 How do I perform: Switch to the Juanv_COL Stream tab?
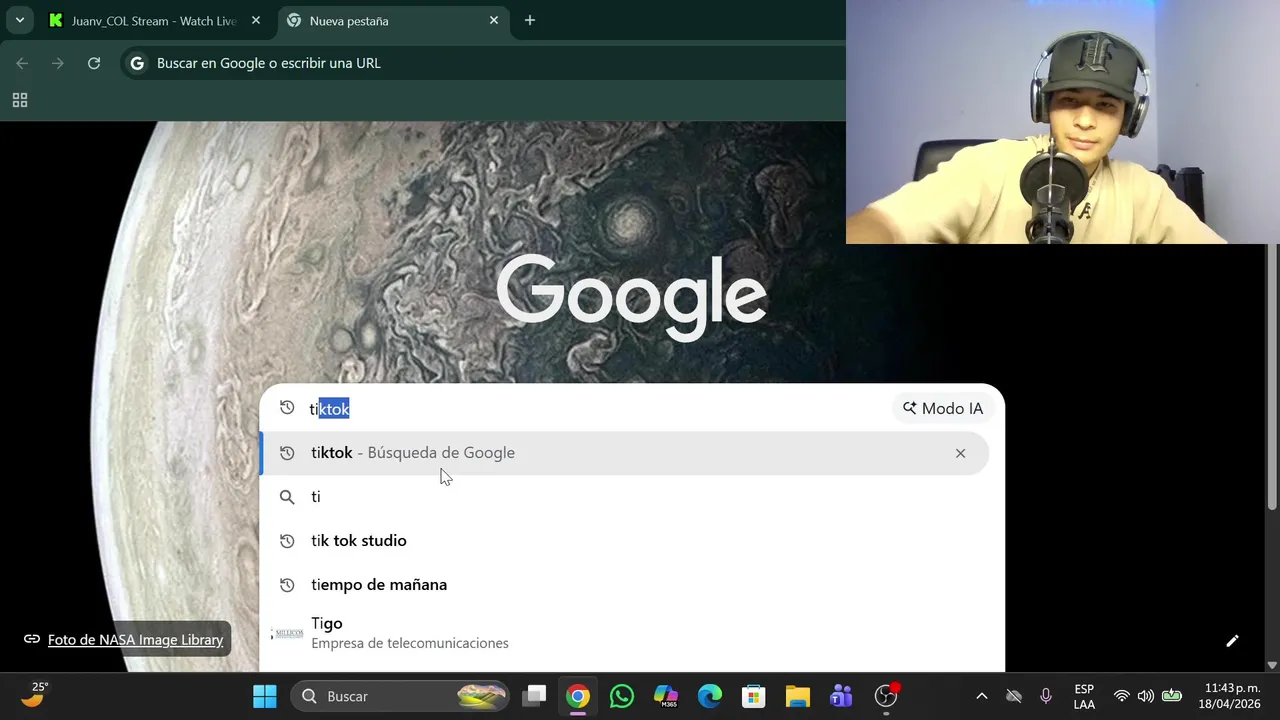(155, 20)
